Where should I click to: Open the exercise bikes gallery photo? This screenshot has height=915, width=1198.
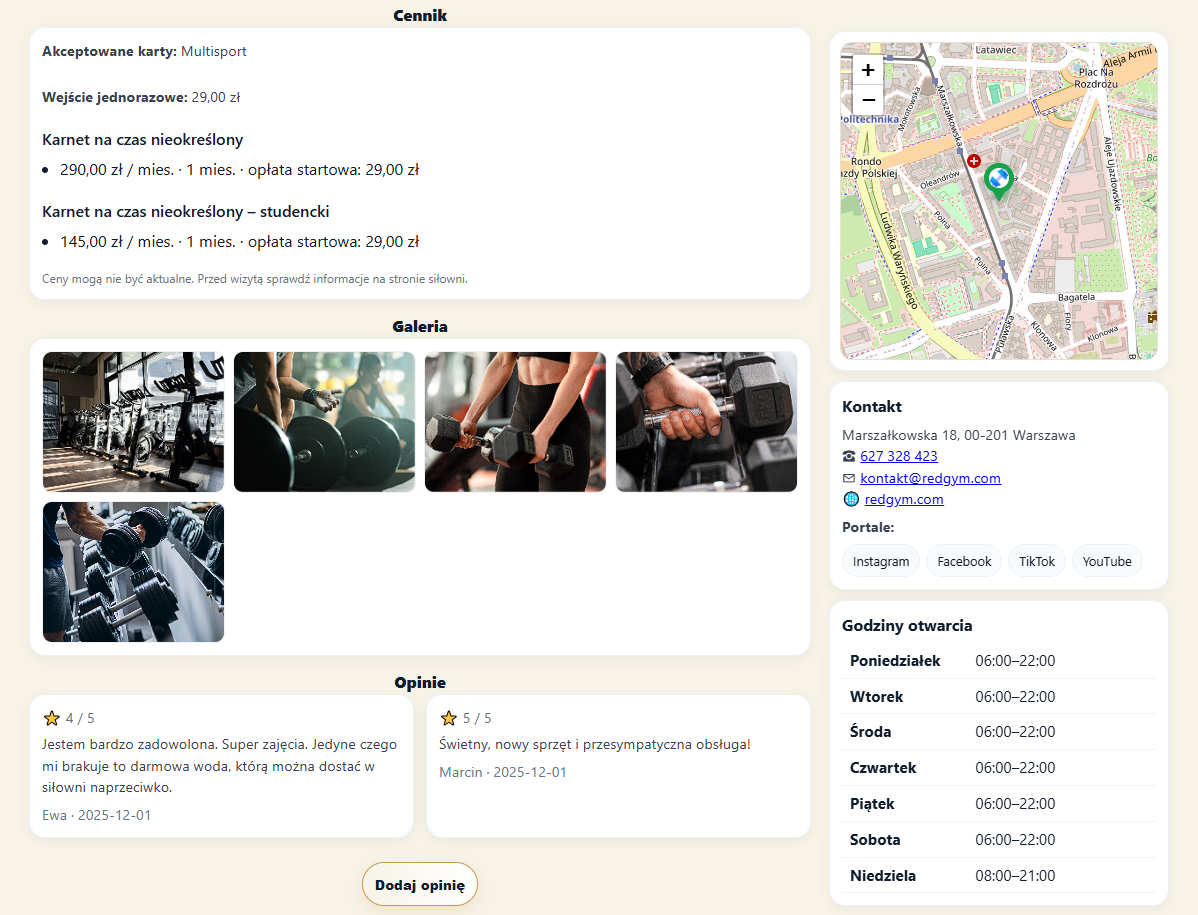coord(133,422)
